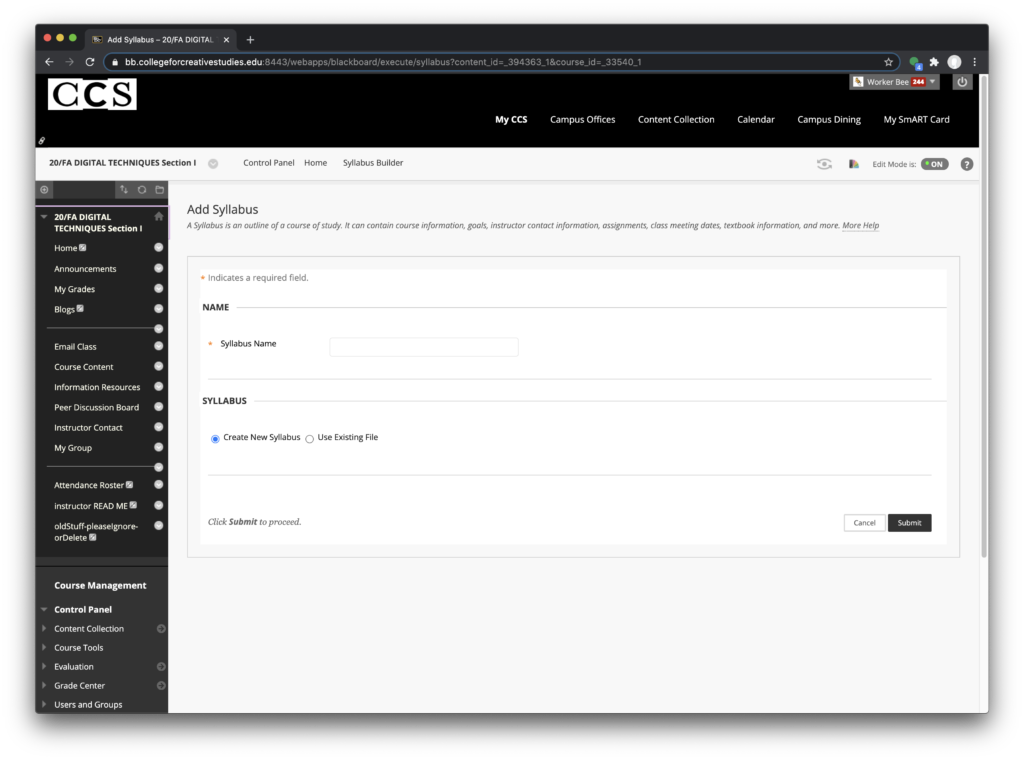Screen dimensions: 1024x760
Task: Choose the Use Existing File option
Action: (310, 438)
